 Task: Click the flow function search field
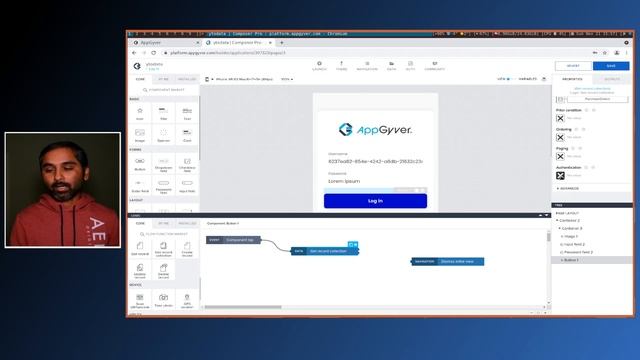[165, 234]
